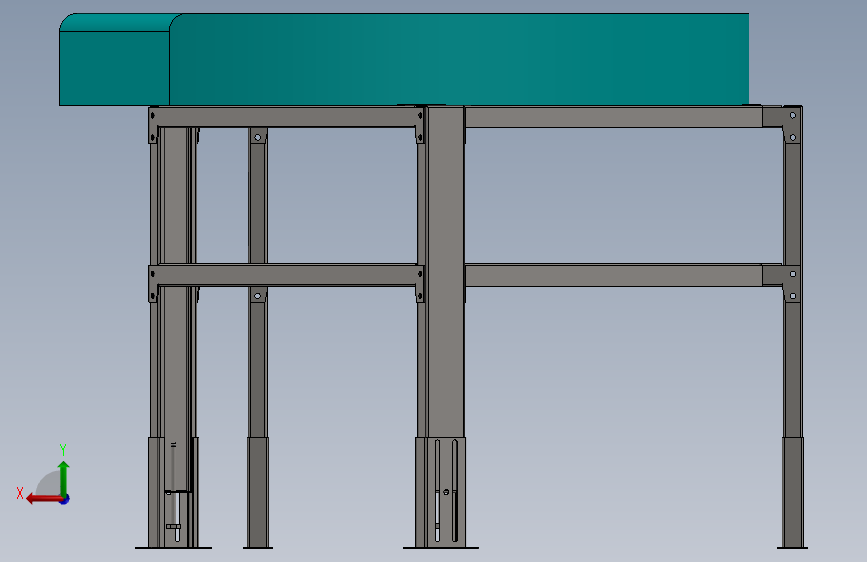The width and height of the screenshot is (867, 562).
Task: Select the middle right horizontal crossbar
Action: click(x=614, y=275)
